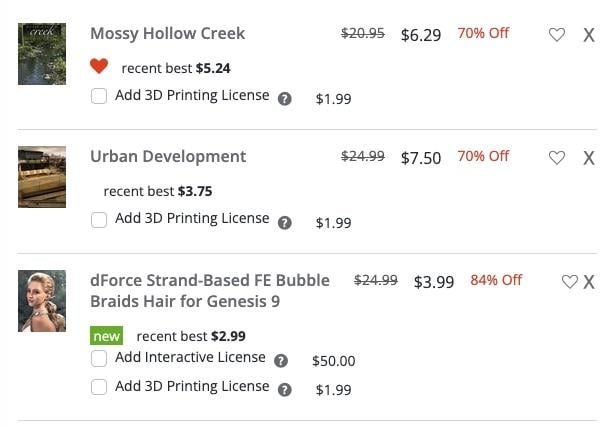Tick Add Interactive License checkbox
The image size is (608, 427).
pyautogui.click(x=99, y=359)
